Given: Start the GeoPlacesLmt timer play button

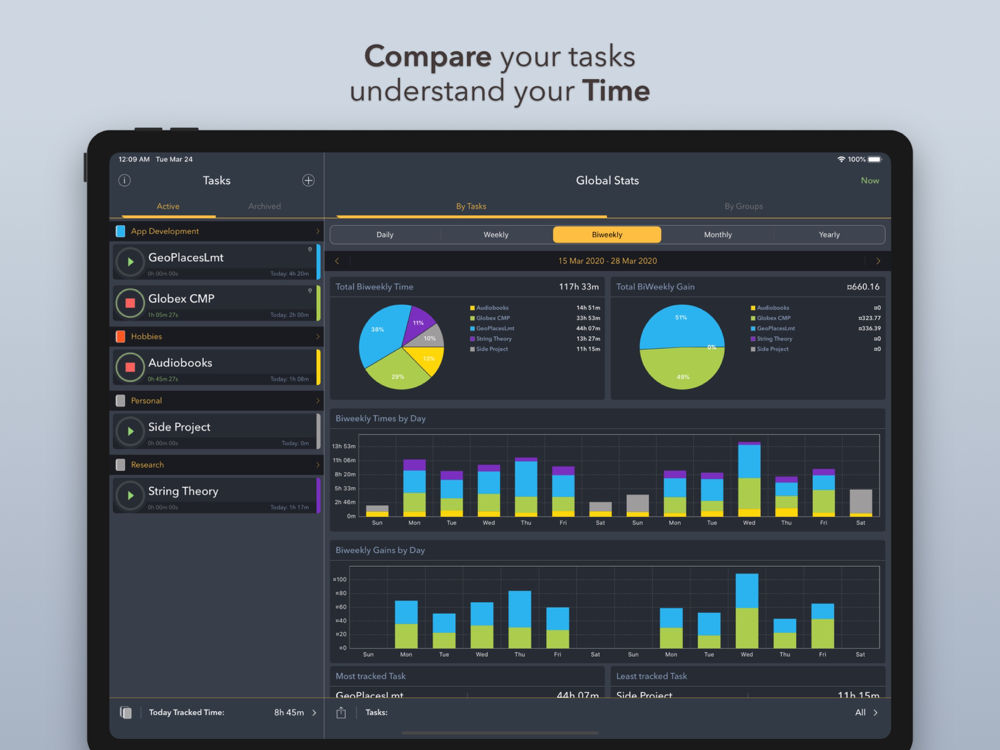Looking at the screenshot, I should coord(130,261).
